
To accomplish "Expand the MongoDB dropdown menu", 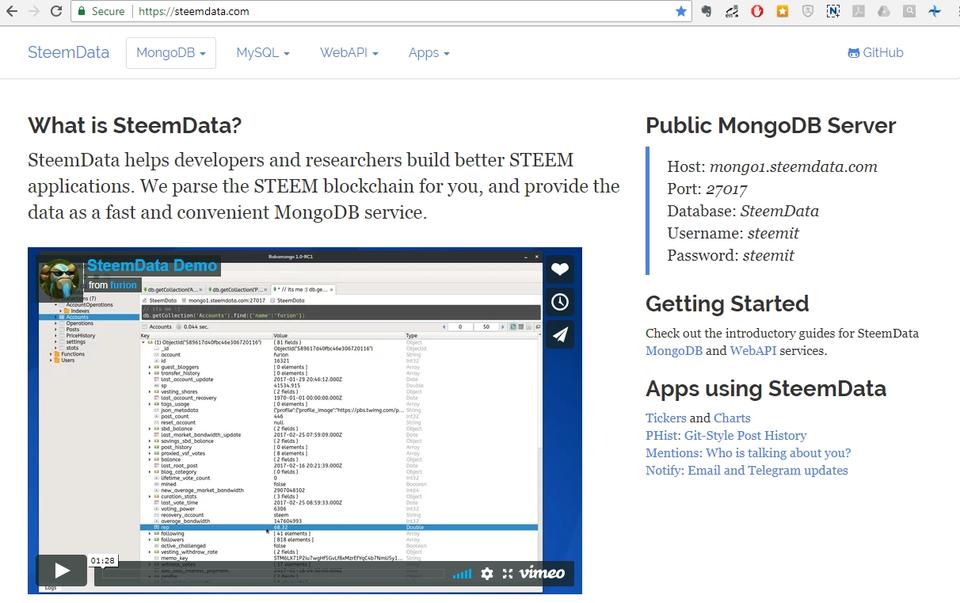I will (x=170, y=53).
